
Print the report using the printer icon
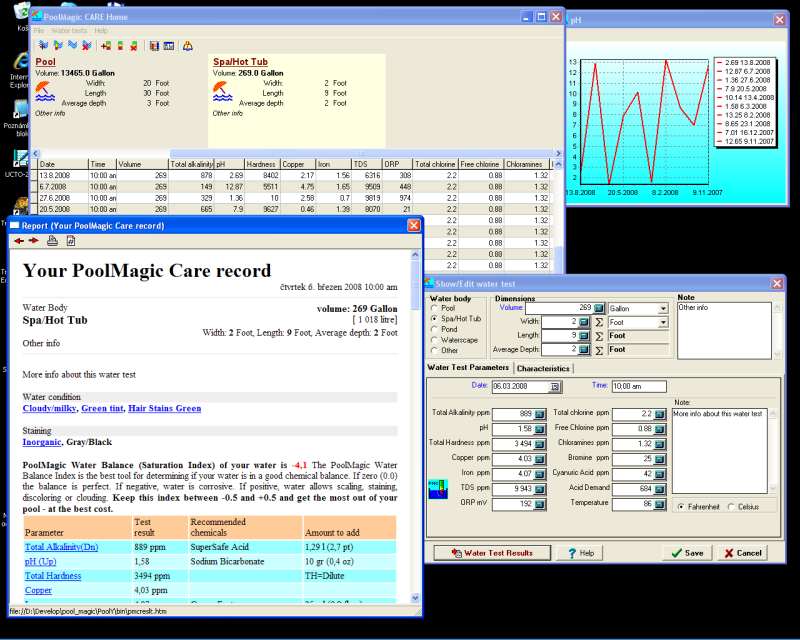coord(52,241)
